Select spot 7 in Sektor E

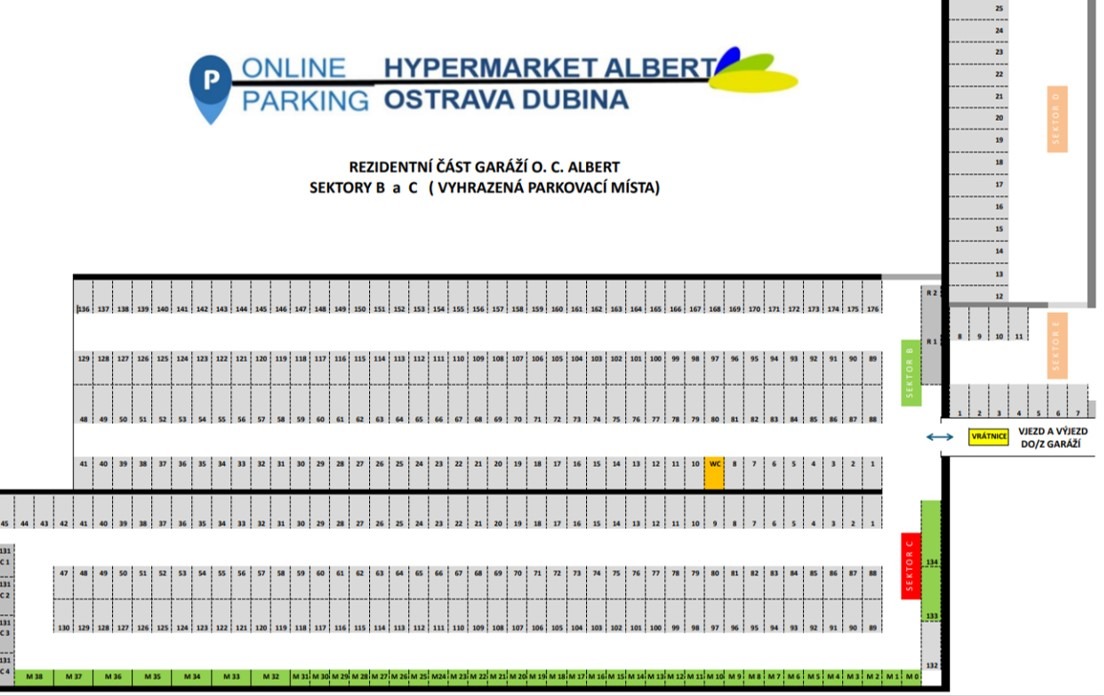pos(1077,401)
